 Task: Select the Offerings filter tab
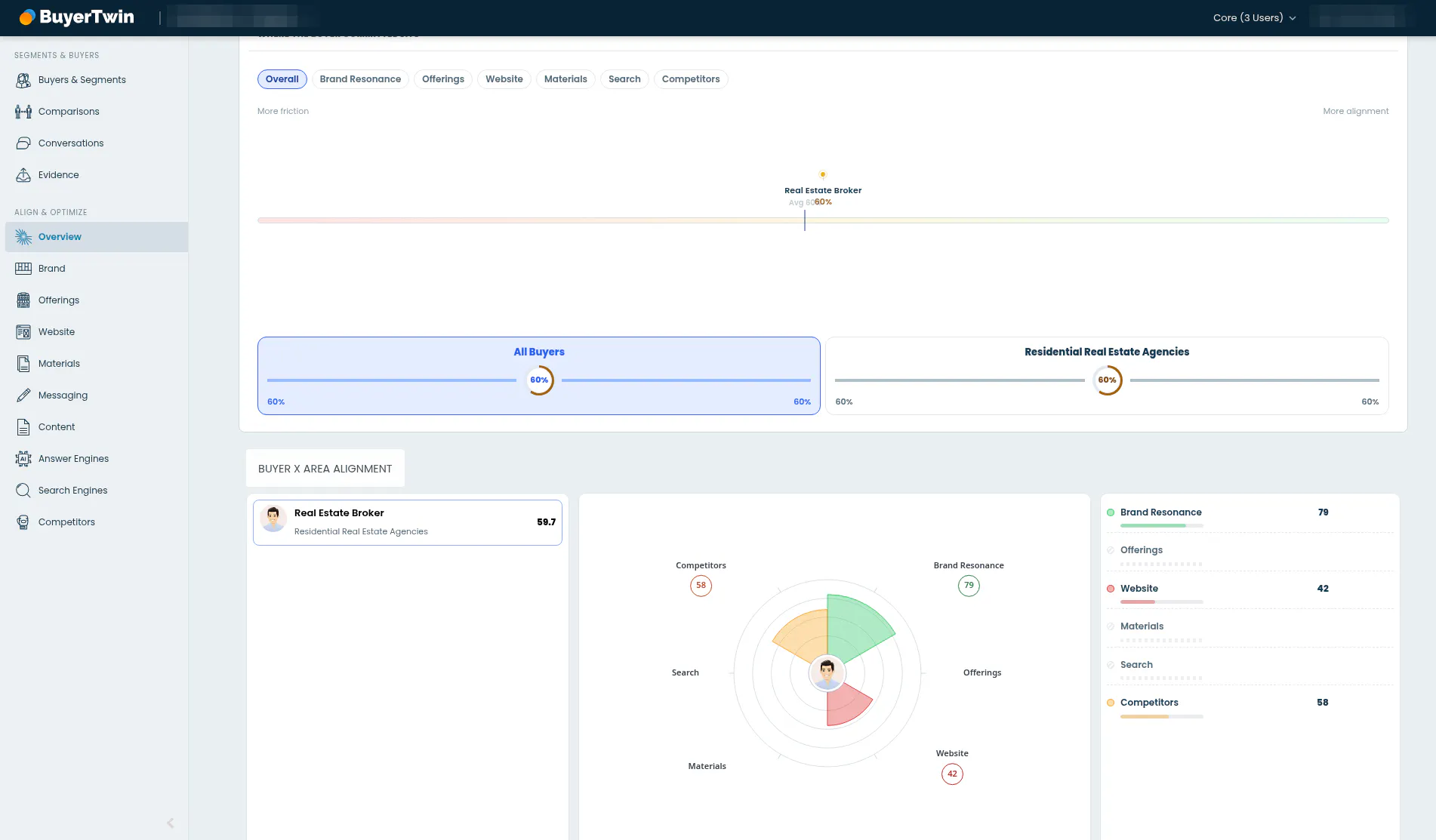click(443, 79)
